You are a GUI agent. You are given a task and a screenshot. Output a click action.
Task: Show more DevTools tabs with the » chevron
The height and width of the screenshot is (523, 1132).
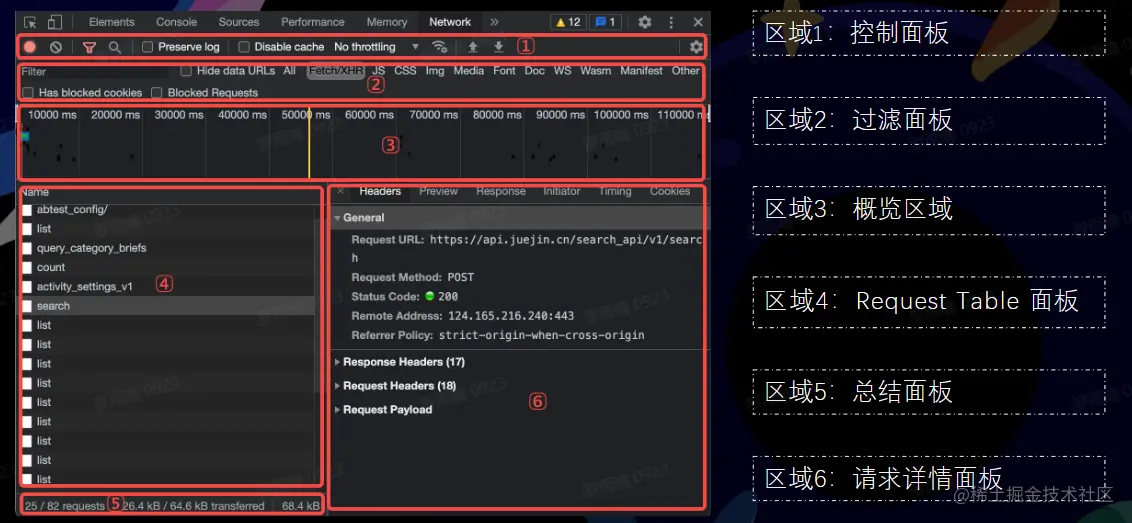click(x=495, y=22)
